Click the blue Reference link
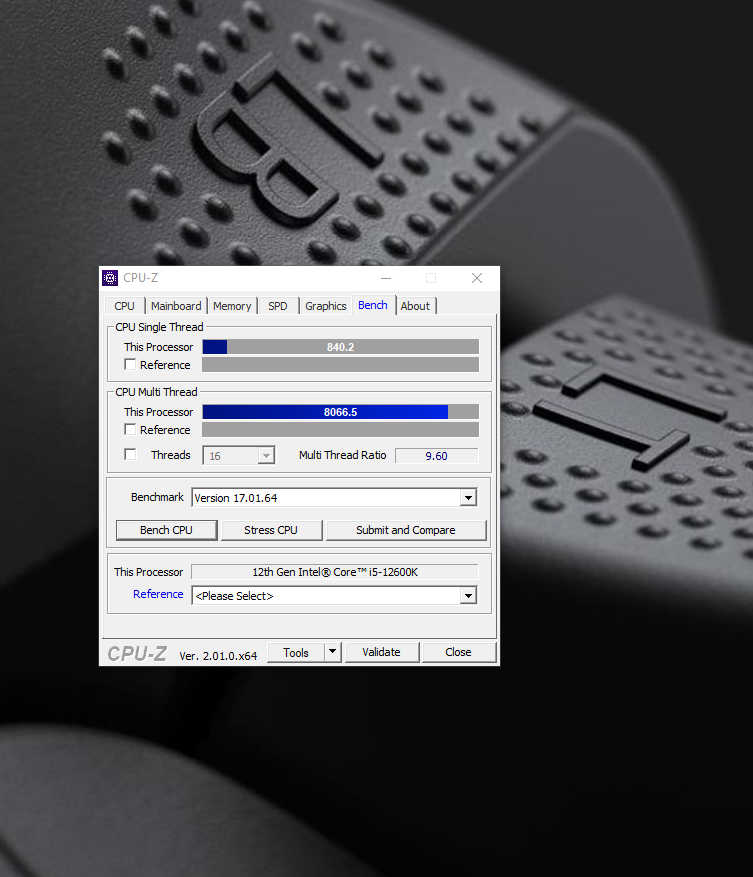The height and width of the screenshot is (877, 753). tap(158, 594)
